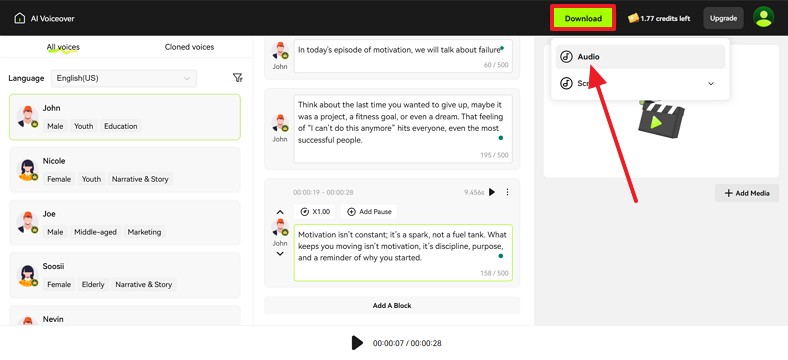
Task: Play the full voiceover from bottom bar
Action: [357, 343]
